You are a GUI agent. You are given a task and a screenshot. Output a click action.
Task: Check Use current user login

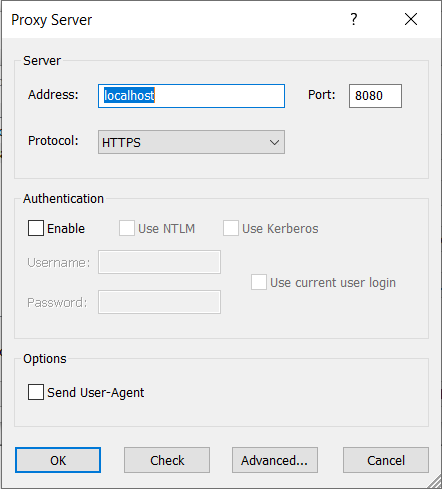point(259,282)
